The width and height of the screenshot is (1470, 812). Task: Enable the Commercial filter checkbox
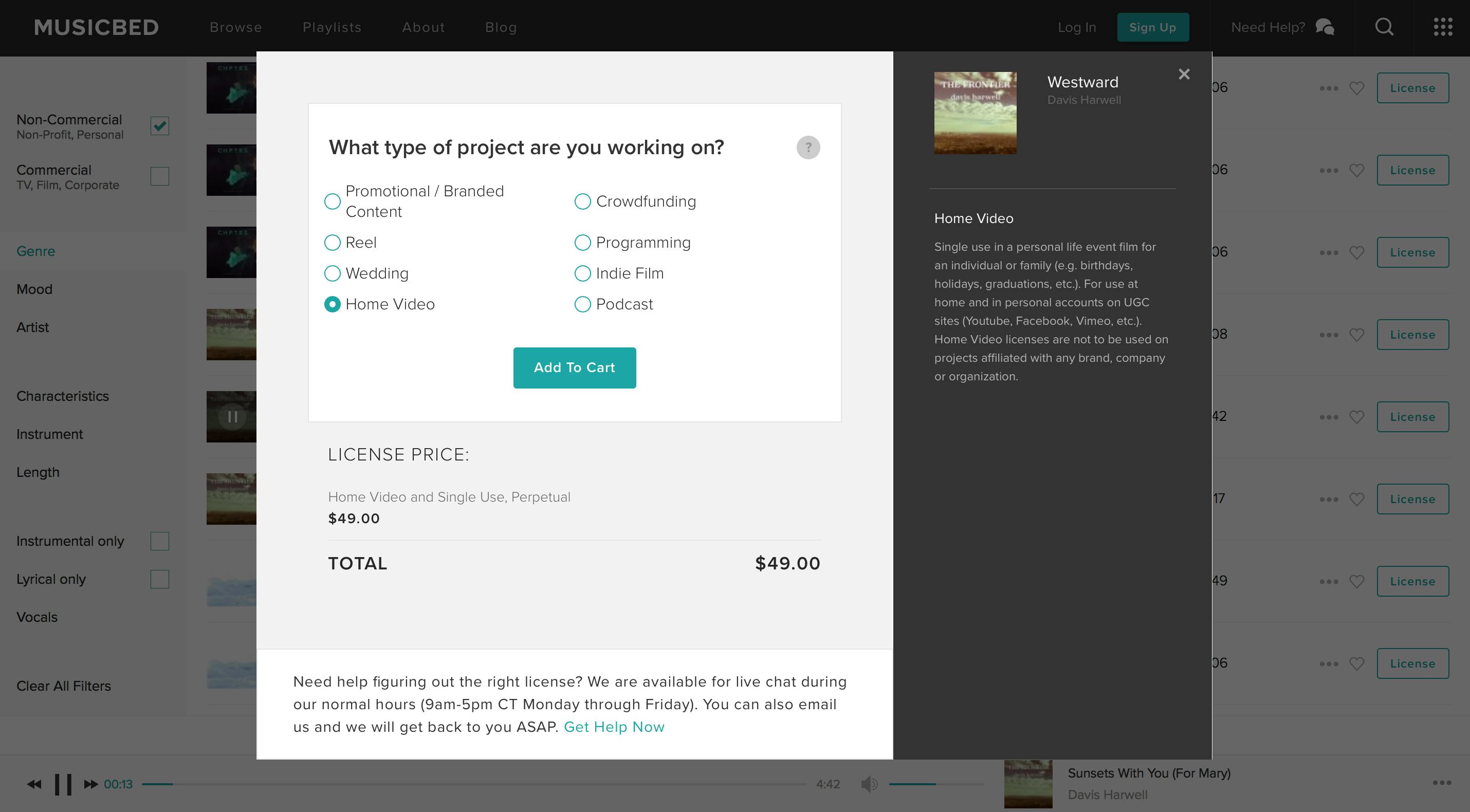click(x=160, y=176)
